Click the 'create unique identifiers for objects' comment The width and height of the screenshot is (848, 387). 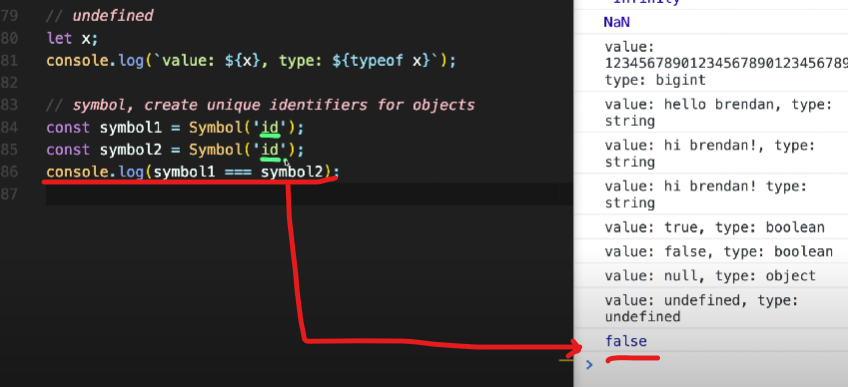click(260, 105)
